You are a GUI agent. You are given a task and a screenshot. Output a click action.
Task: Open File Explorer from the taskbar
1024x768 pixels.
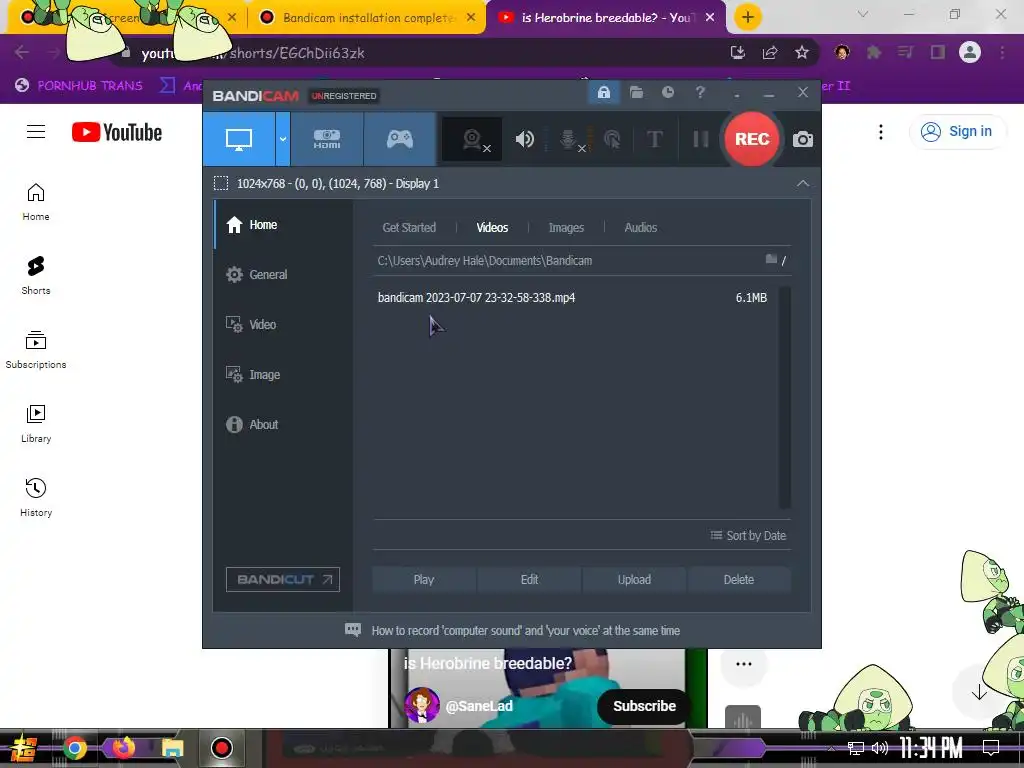172,748
